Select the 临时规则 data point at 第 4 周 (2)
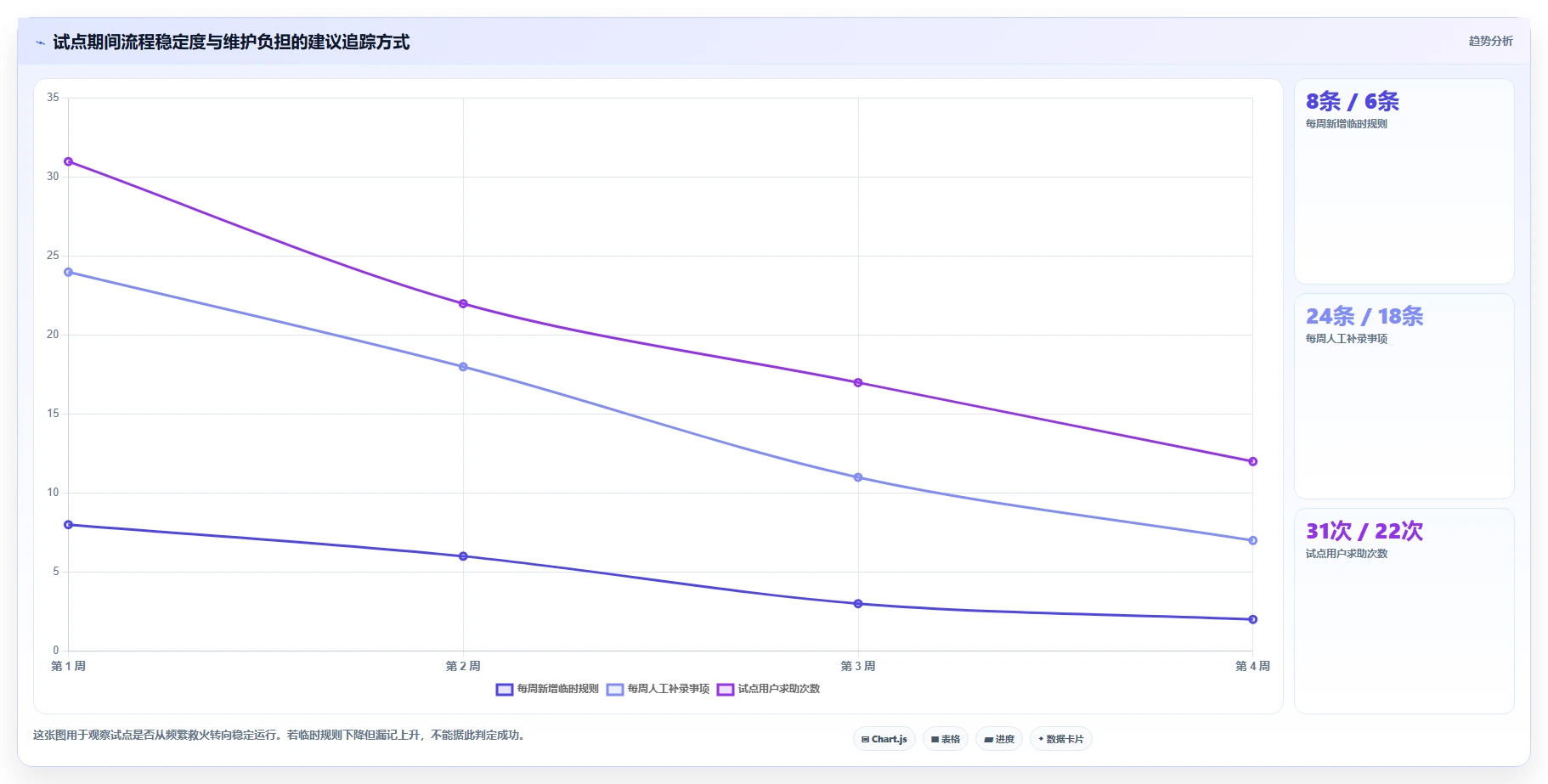Viewport: 1548px width, 784px height. [x=1252, y=619]
